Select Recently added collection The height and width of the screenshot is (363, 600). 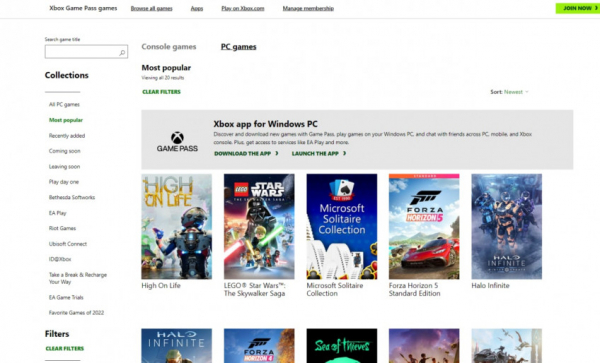coord(67,136)
